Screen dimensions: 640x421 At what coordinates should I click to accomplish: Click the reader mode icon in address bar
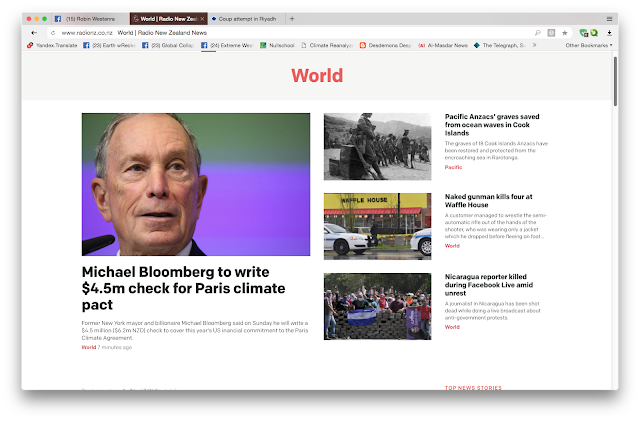point(551,33)
